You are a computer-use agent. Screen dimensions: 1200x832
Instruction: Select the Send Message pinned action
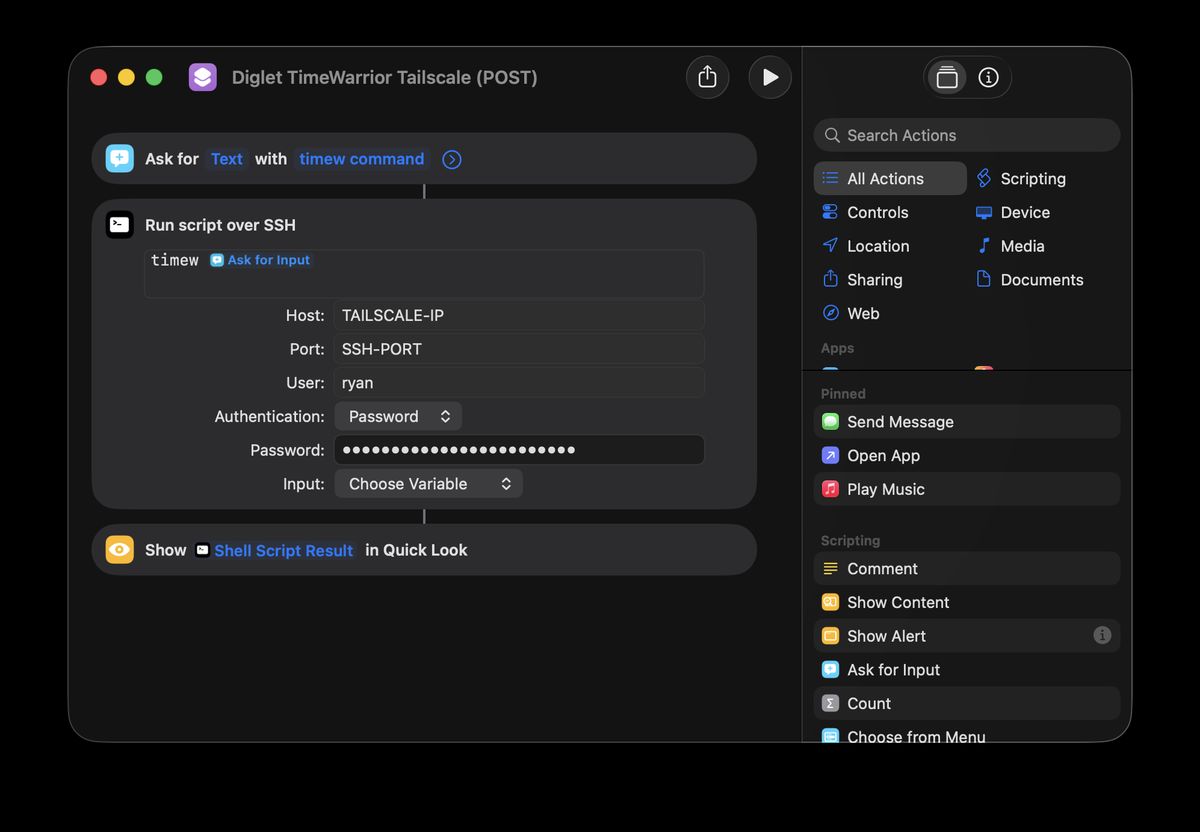(x=899, y=421)
